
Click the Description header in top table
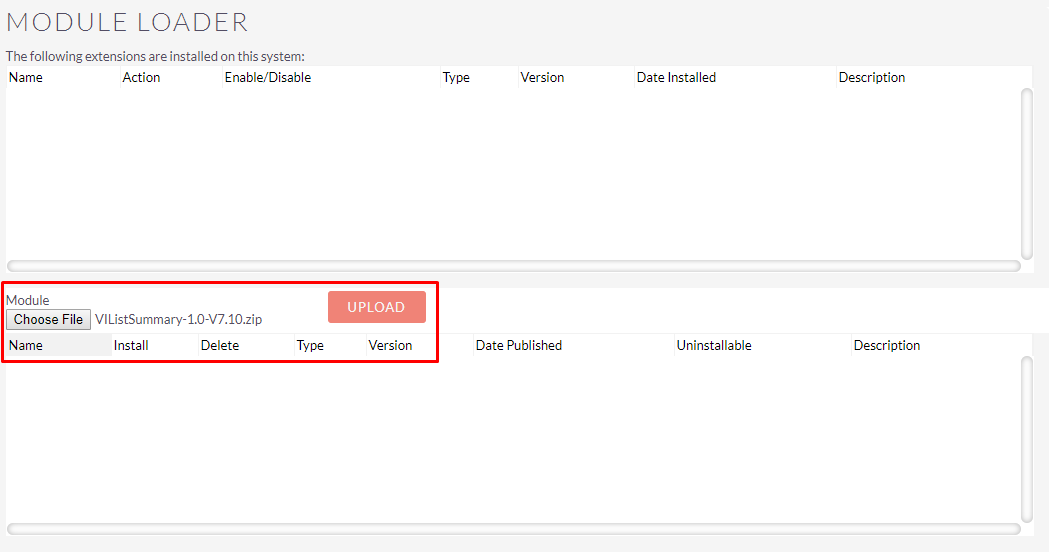pos(872,78)
